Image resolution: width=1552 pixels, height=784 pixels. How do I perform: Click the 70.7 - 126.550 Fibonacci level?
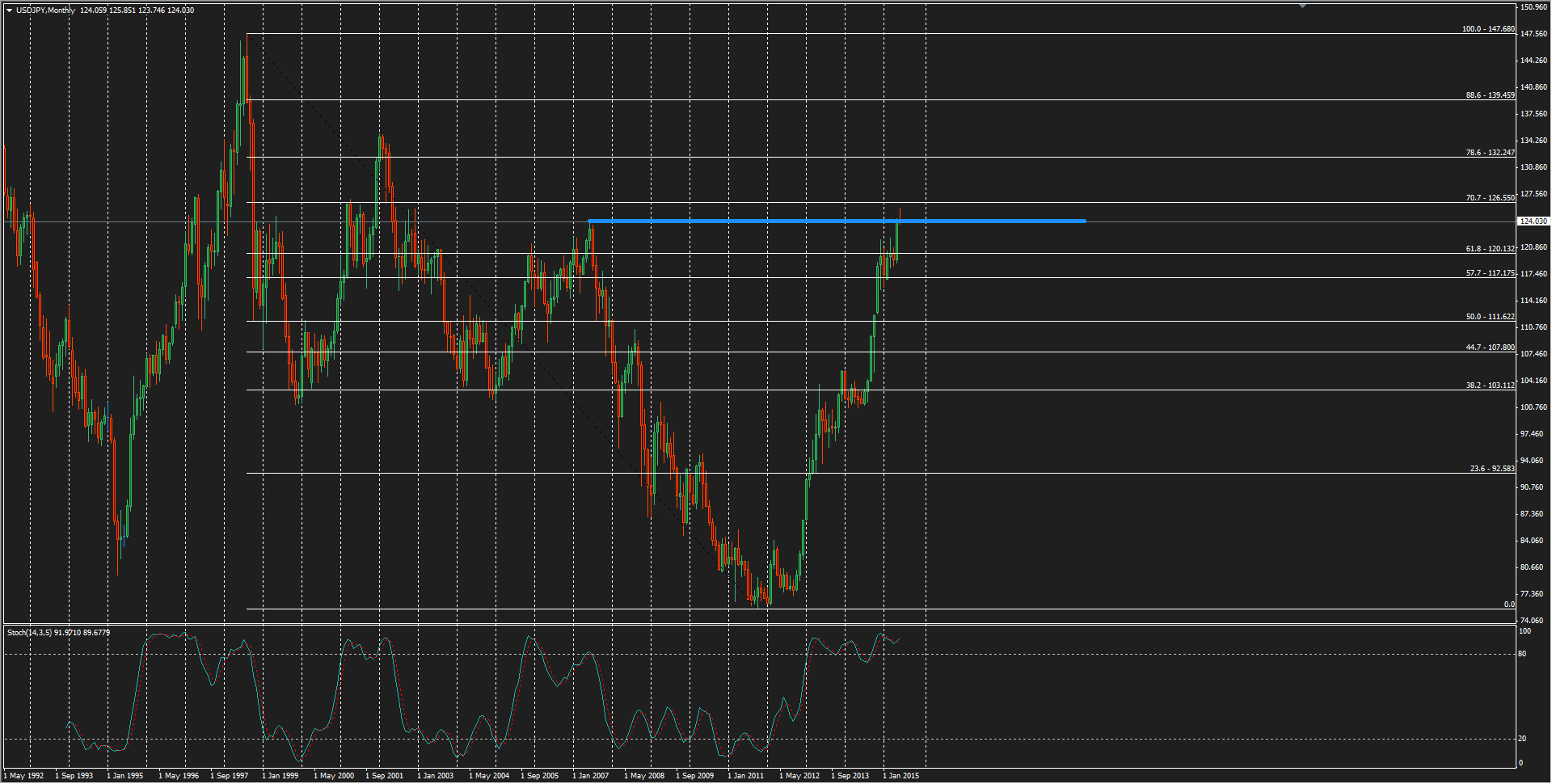click(1490, 198)
